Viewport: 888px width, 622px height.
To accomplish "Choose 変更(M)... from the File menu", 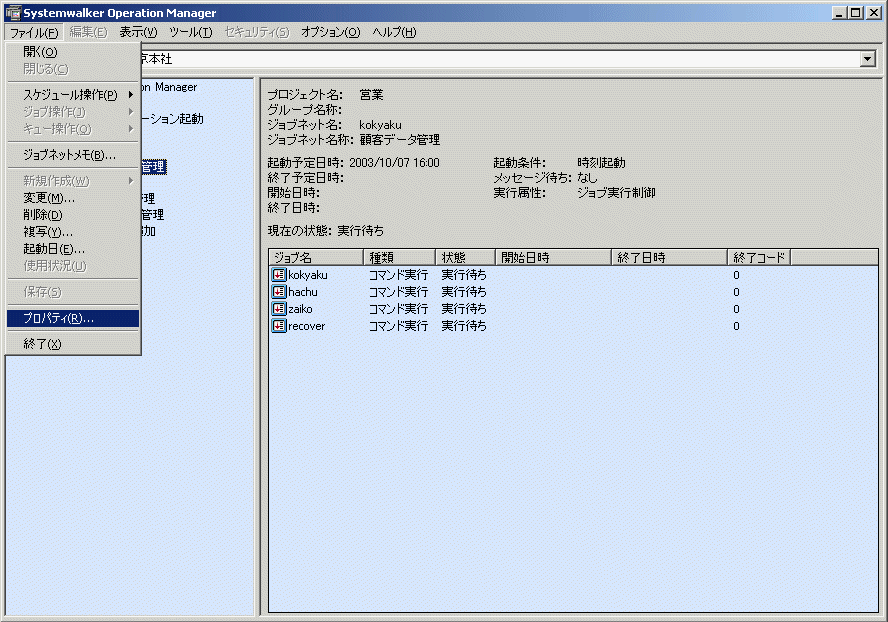I will (x=72, y=198).
